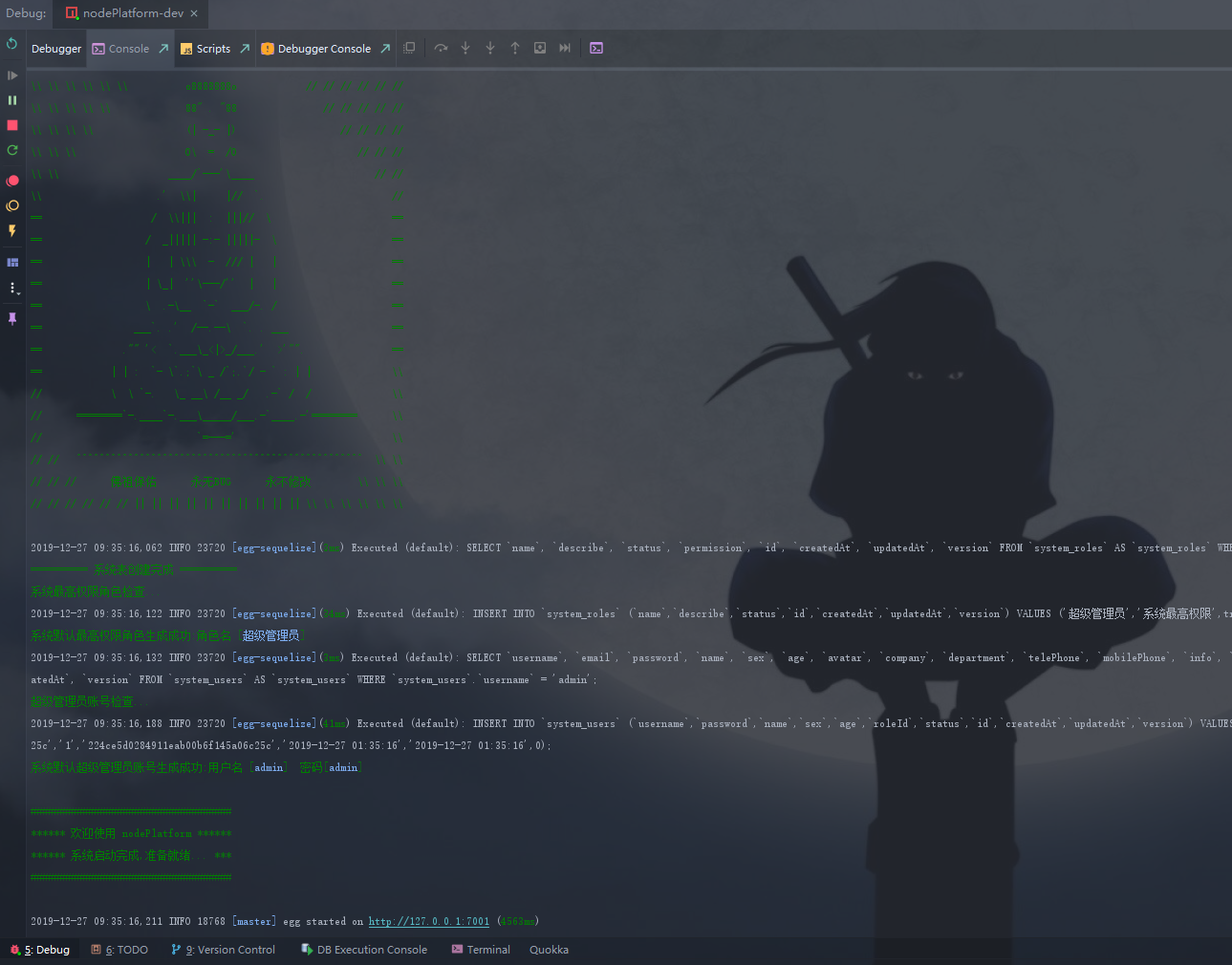Click the [egg-sequelize] text in 09:35:16,062 line
This screenshot has height=965, width=1232.
tap(273, 548)
